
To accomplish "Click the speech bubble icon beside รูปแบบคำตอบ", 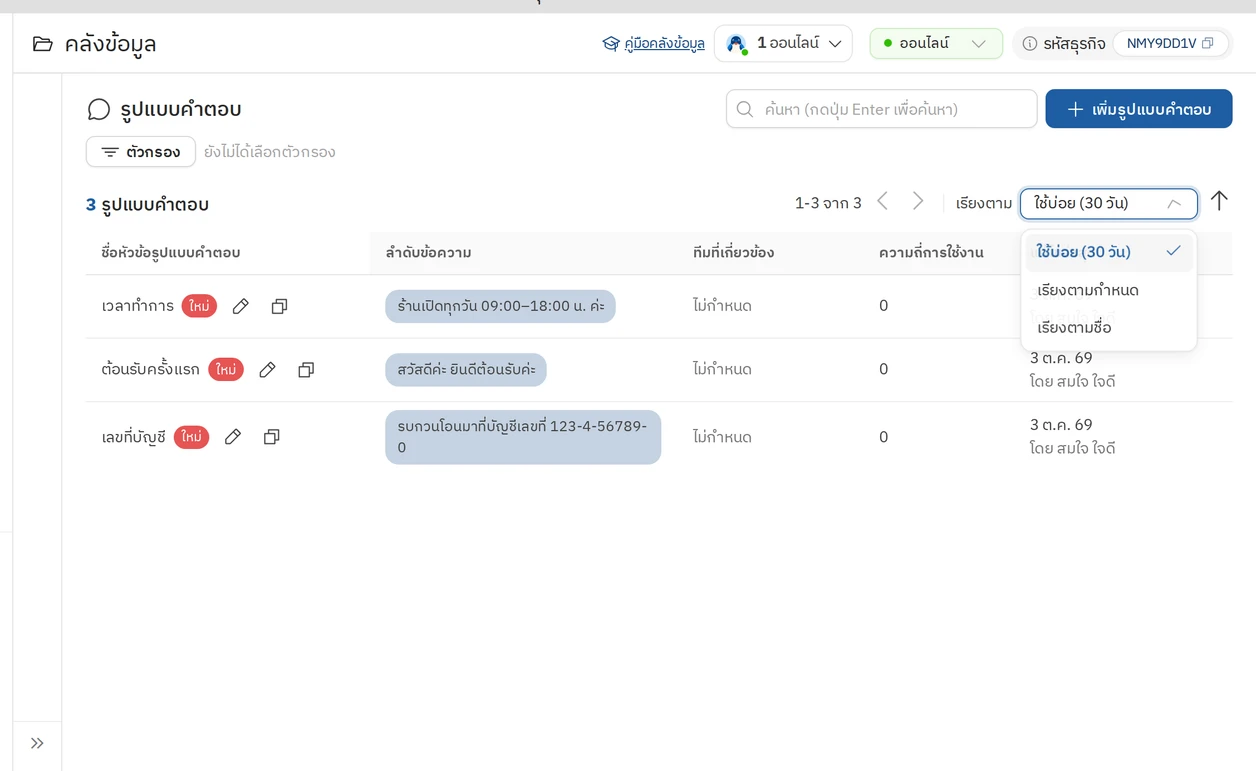I will tap(99, 109).
